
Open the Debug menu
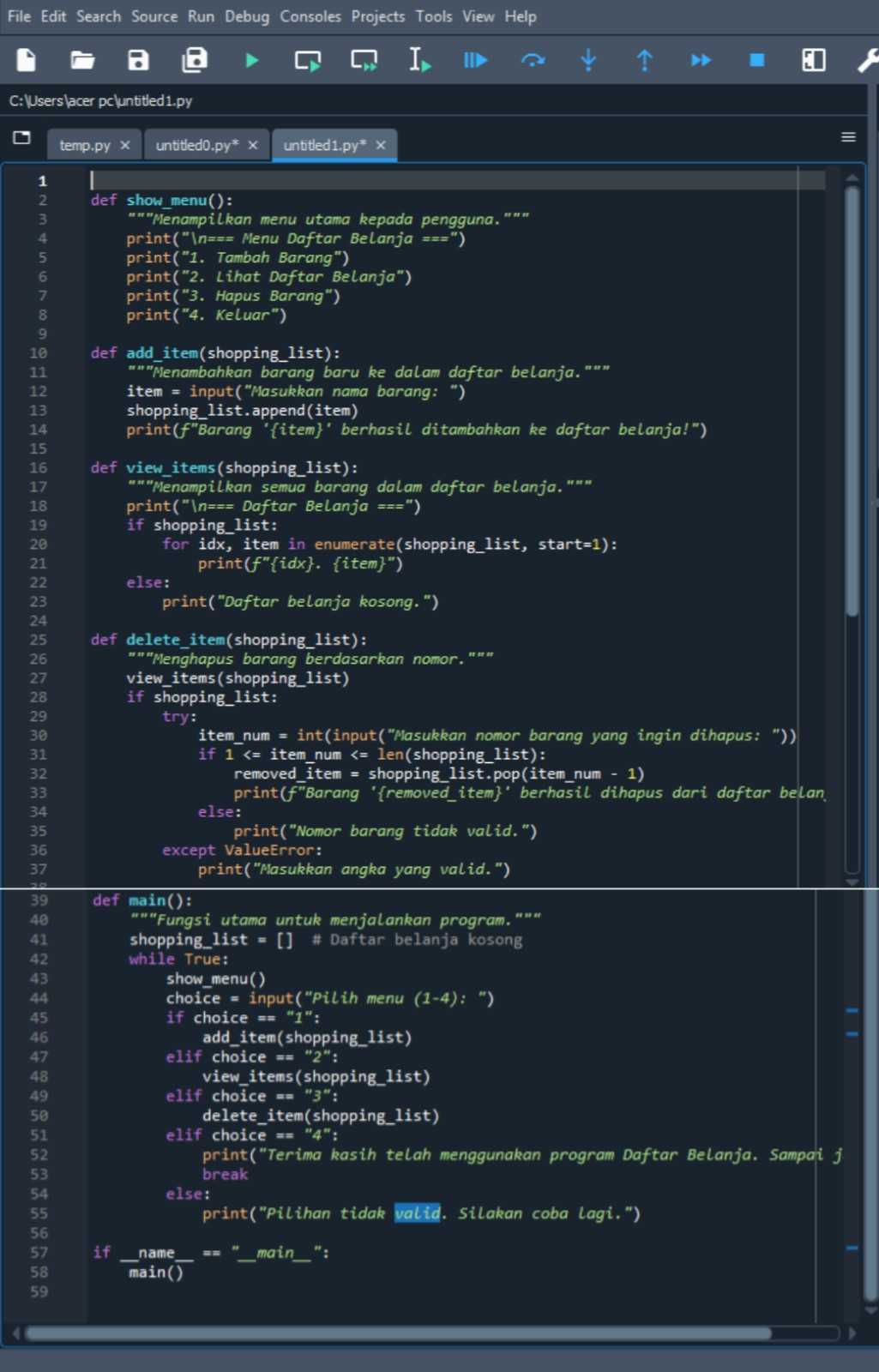[x=247, y=16]
